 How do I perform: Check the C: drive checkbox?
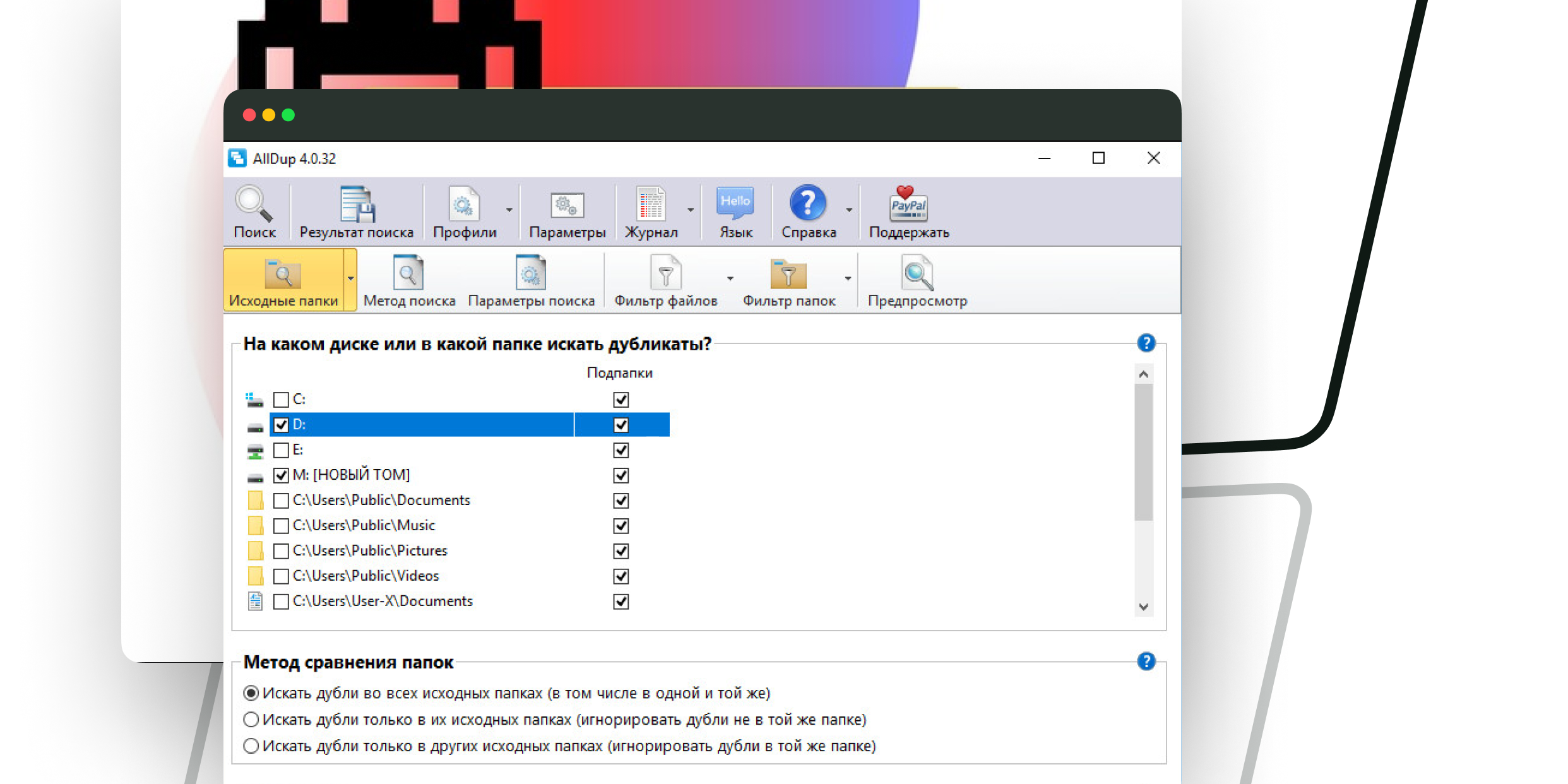[x=281, y=400]
